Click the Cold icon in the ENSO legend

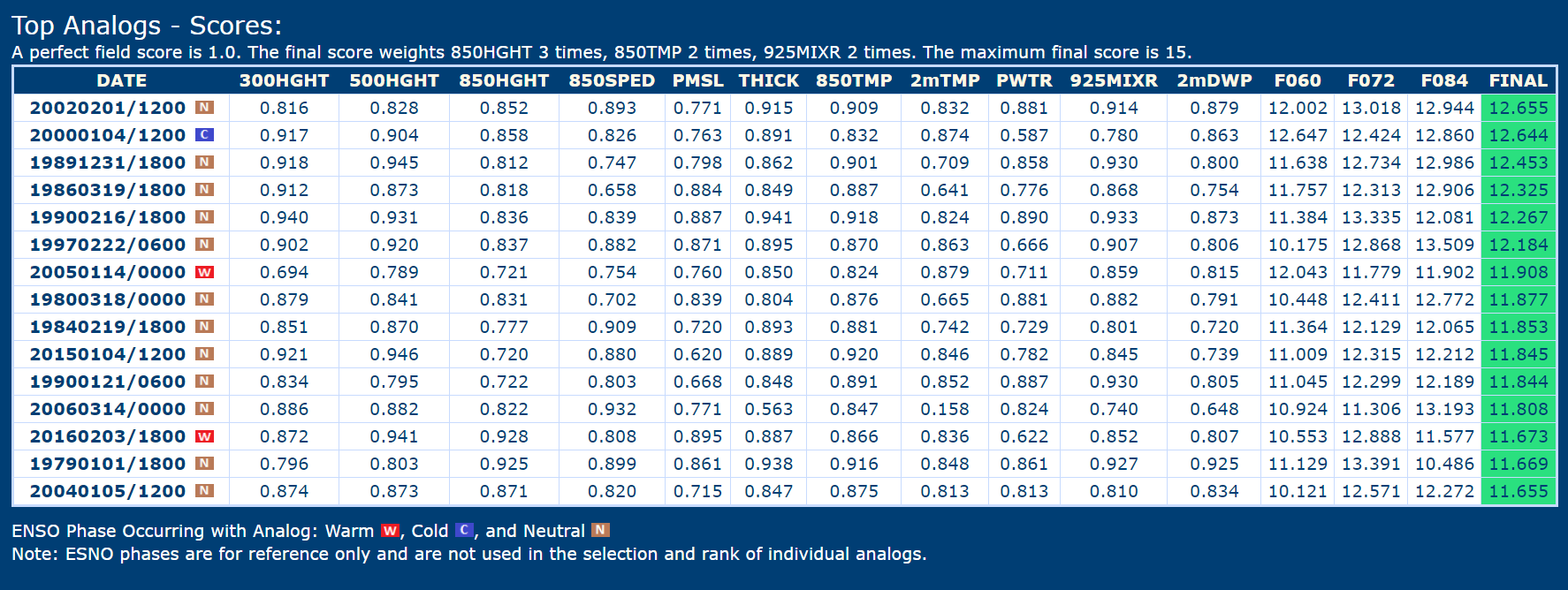click(464, 531)
